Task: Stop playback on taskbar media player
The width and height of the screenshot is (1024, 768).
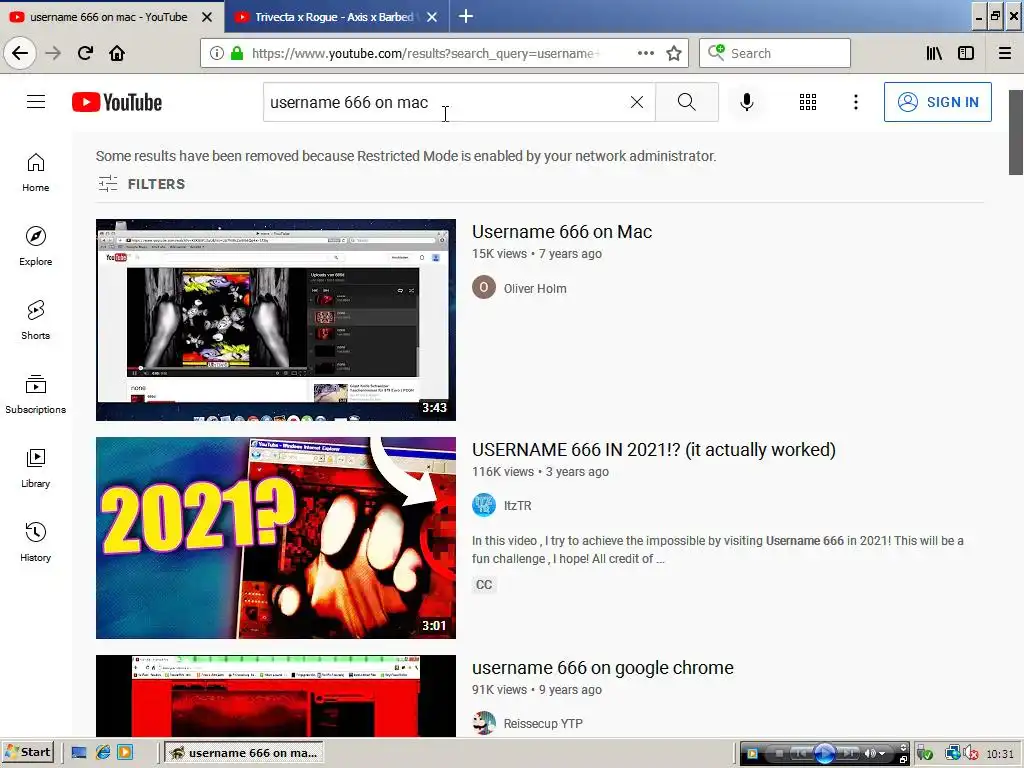Action: [780, 754]
